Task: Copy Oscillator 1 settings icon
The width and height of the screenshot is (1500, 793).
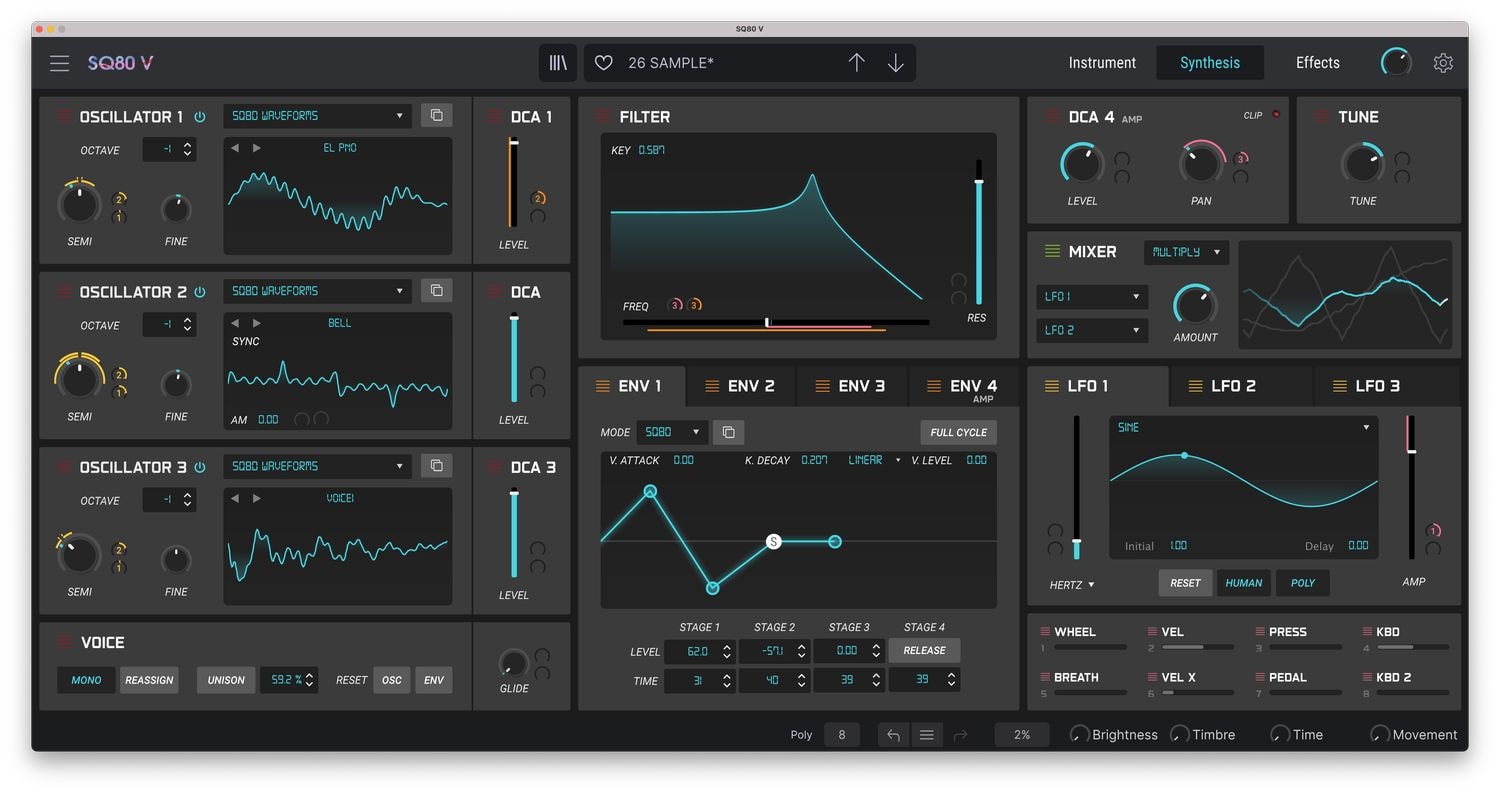Action: 436,115
